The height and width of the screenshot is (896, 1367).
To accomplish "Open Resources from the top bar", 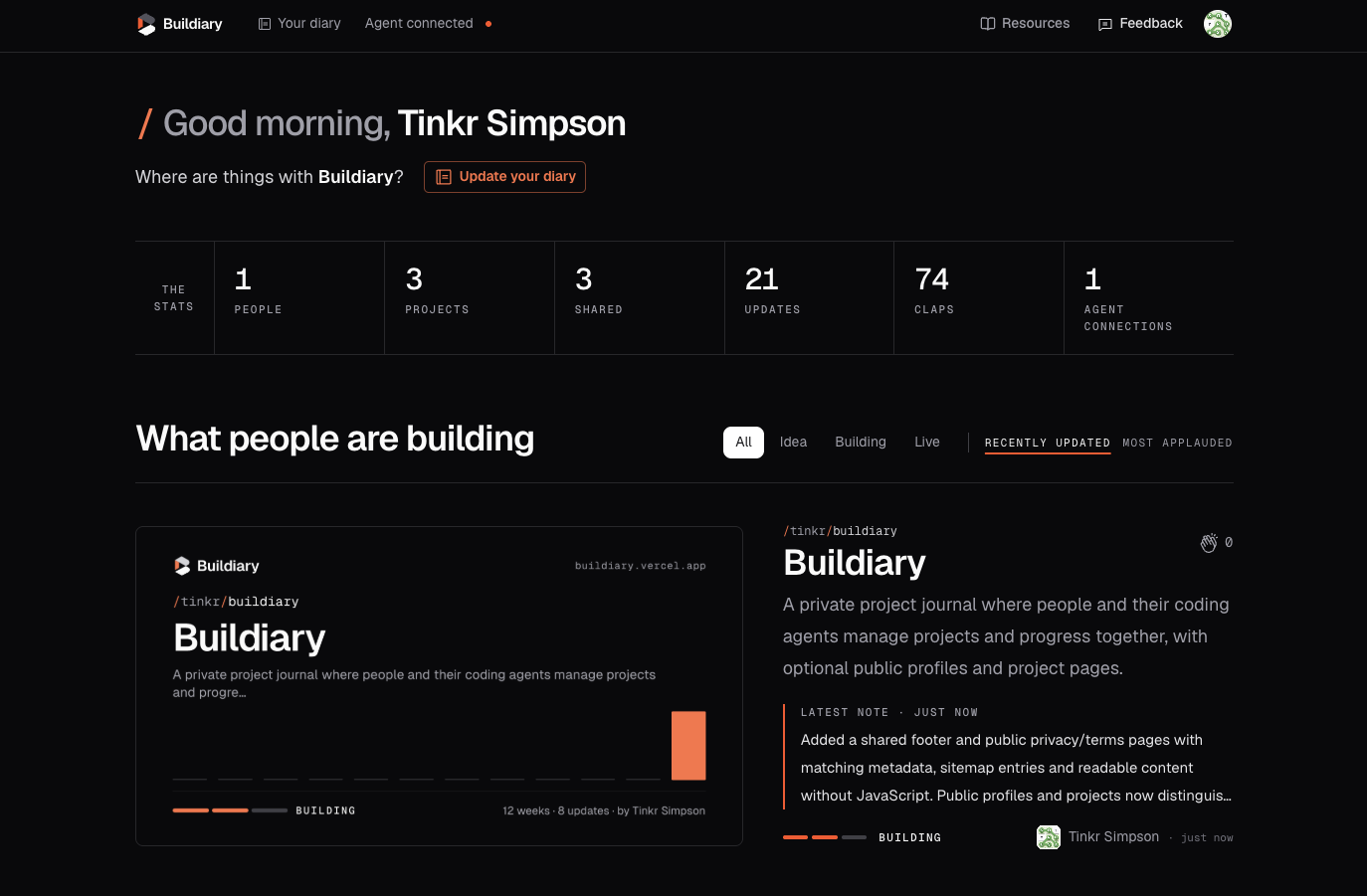I will click(x=1025, y=23).
